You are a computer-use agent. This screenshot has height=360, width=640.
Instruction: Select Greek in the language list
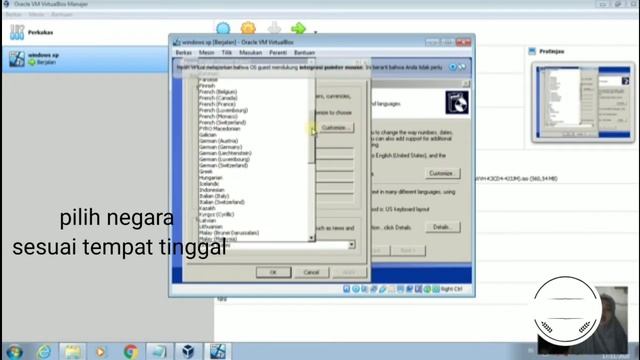click(x=206, y=171)
